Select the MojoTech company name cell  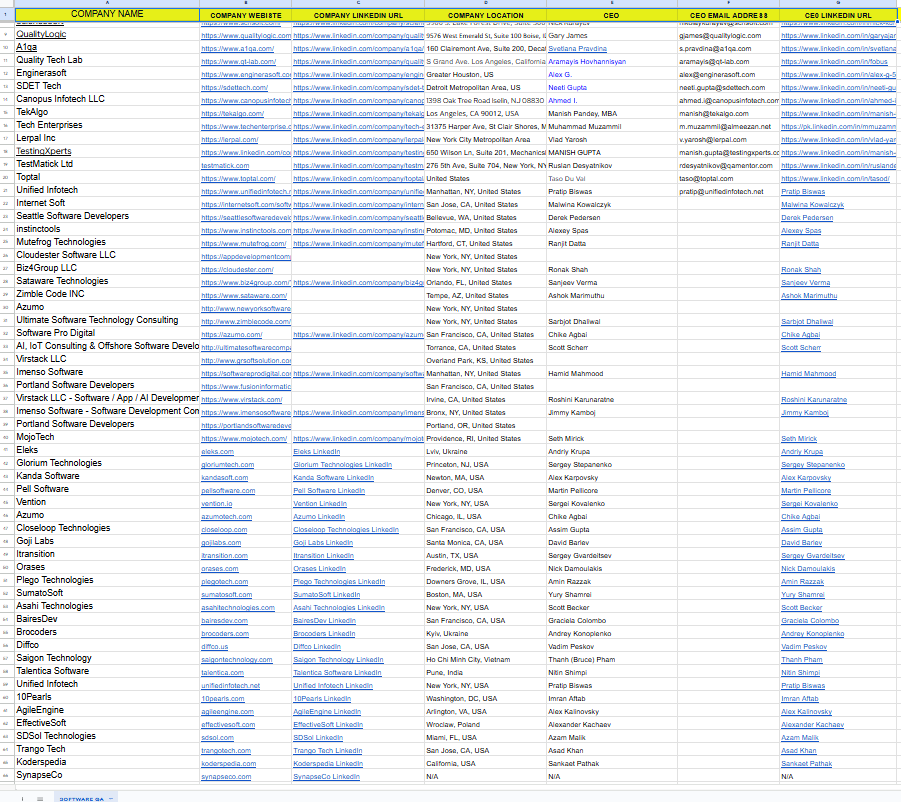[107, 437]
